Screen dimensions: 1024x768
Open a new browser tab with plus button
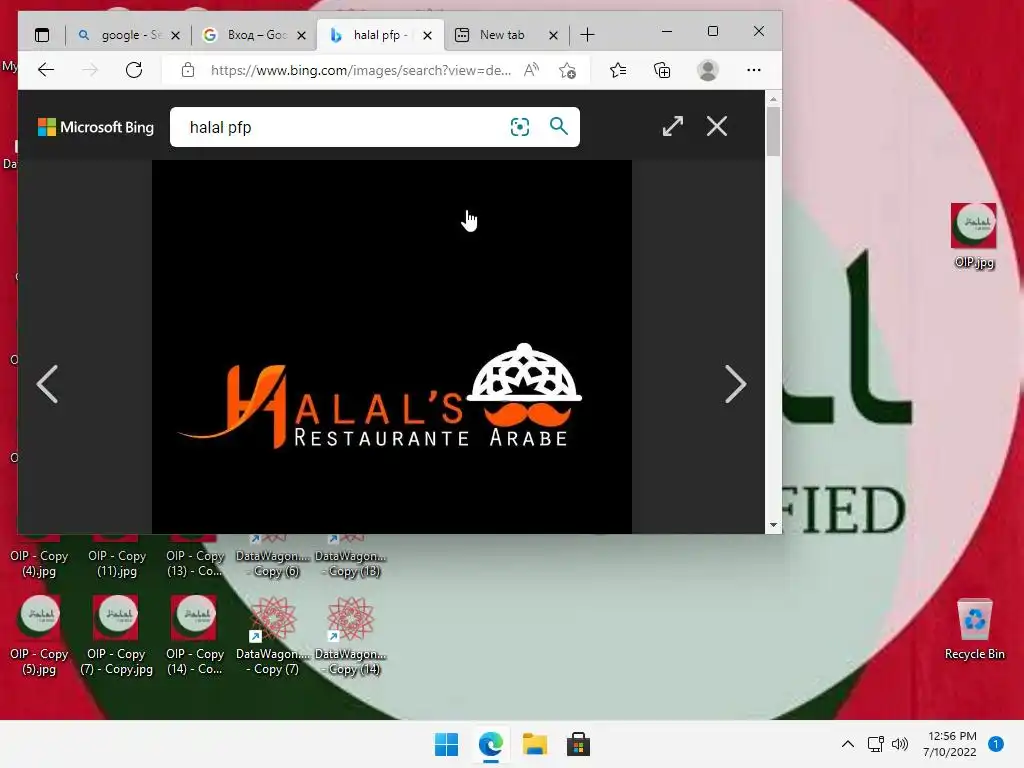(587, 35)
